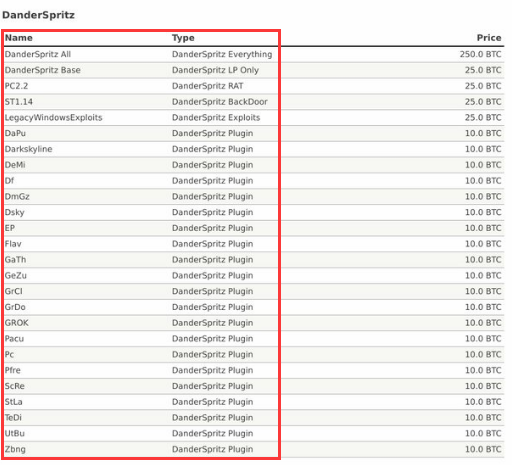Image resolution: width=512 pixels, height=465 pixels.
Task: Select the Pc plugin name
Action: tap(9, 355)
